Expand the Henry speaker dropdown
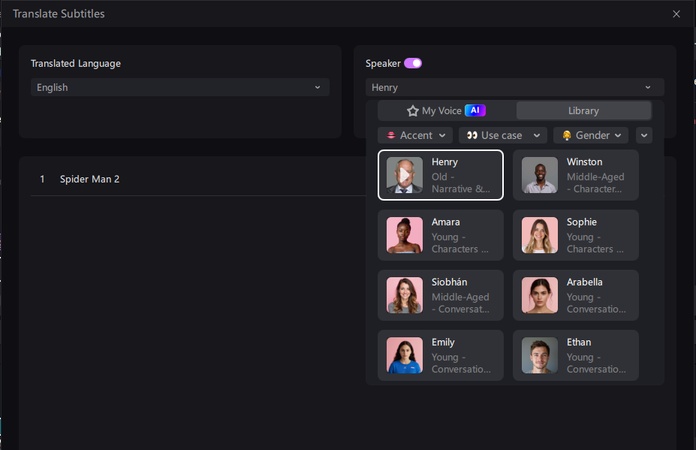 (x=514, y=87)
